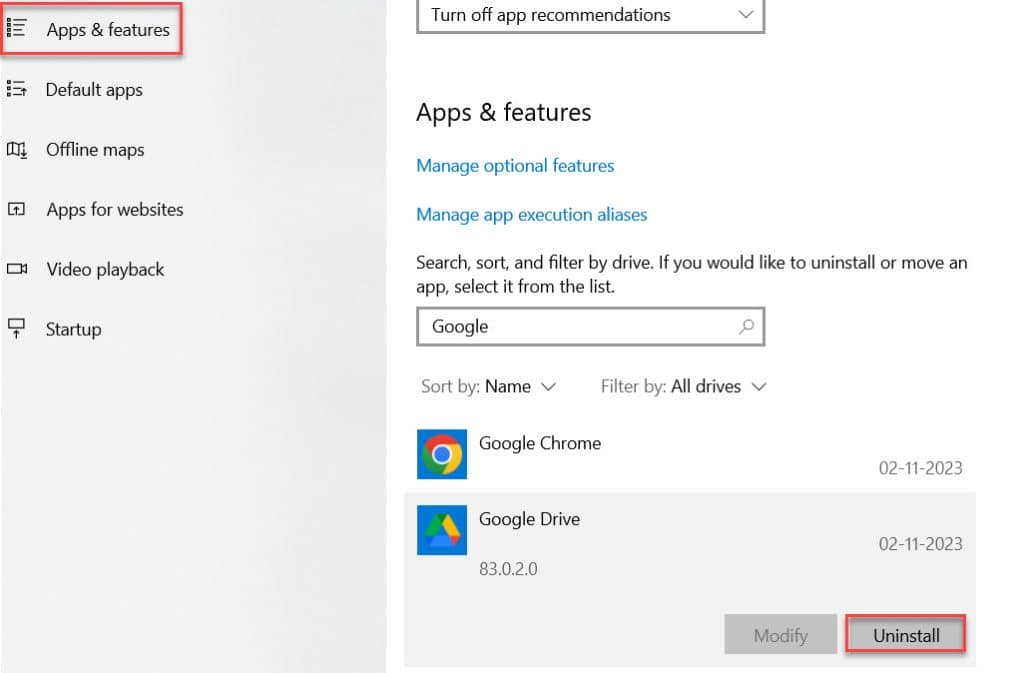This screenshot has height=673, width=1024.
Task: Switch to Video playback settings
Action: [105, 270]
